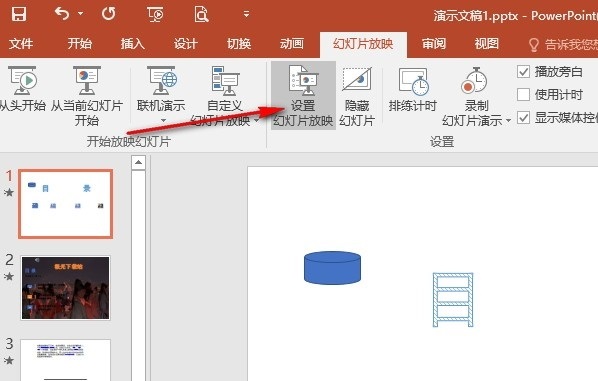Screen dimensions: 598x381
Task: Open the 文件 menu
Action: point(21,44)
